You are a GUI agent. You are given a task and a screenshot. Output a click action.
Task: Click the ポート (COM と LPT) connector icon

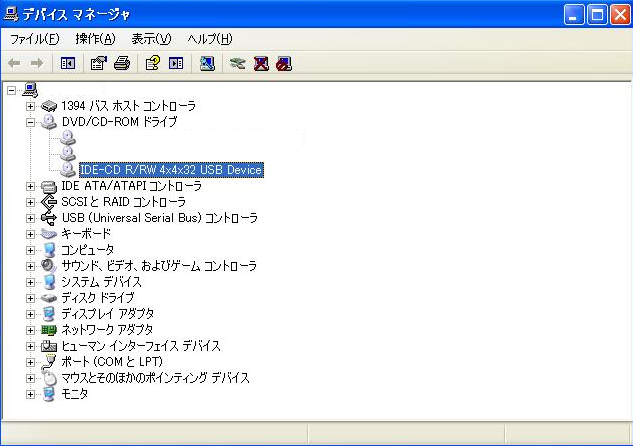(x=49, y=361)
